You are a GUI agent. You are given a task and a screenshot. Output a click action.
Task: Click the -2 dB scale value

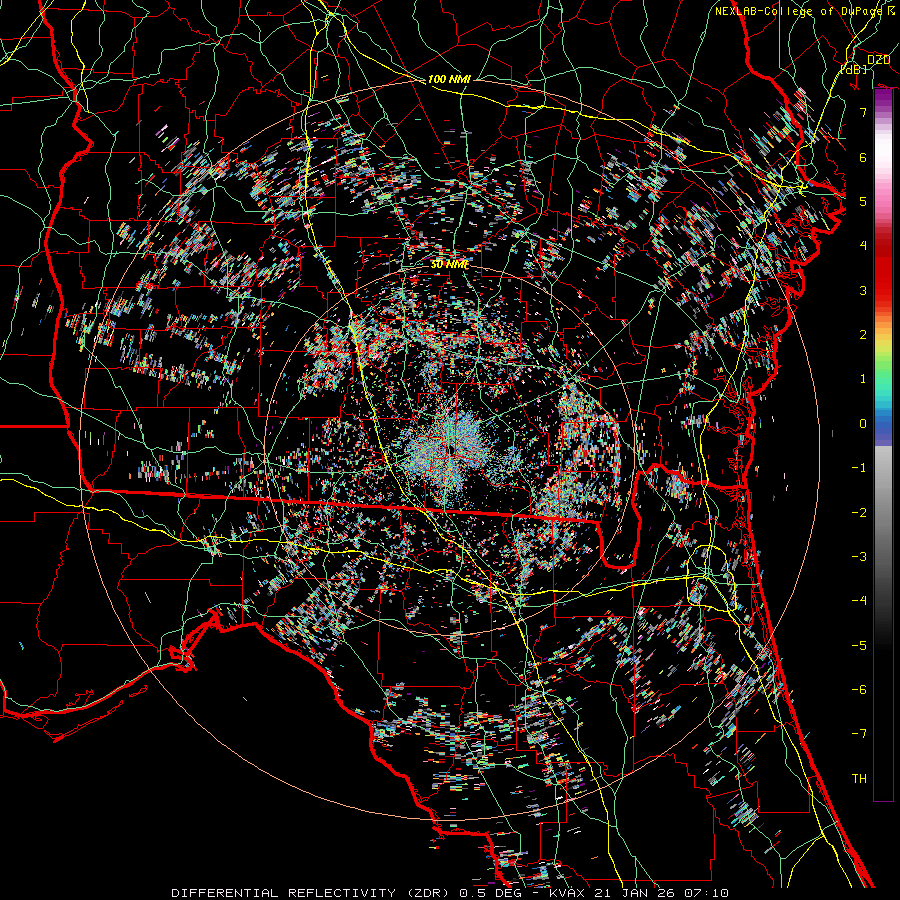[859, 513]
